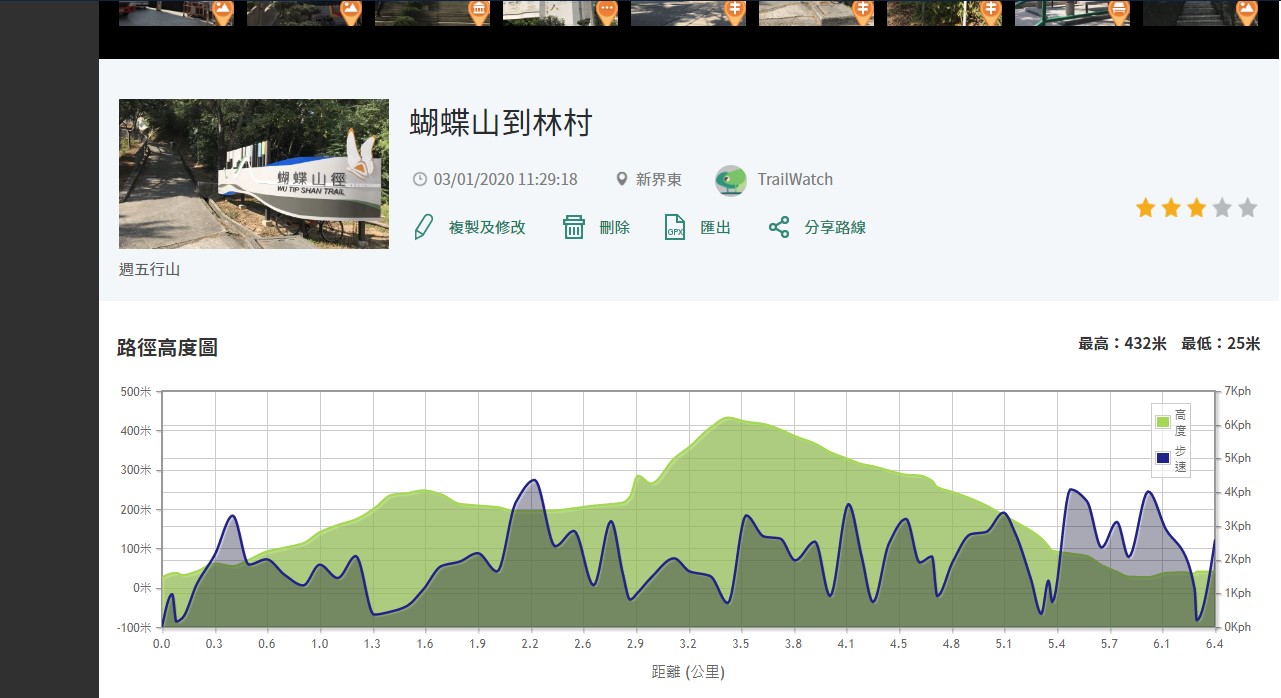The height and width of the screenshot is (698, 1281).
Task: Open the first photo thumbnail in top strip
Action: pyautogui.click(x=176, y=12)
